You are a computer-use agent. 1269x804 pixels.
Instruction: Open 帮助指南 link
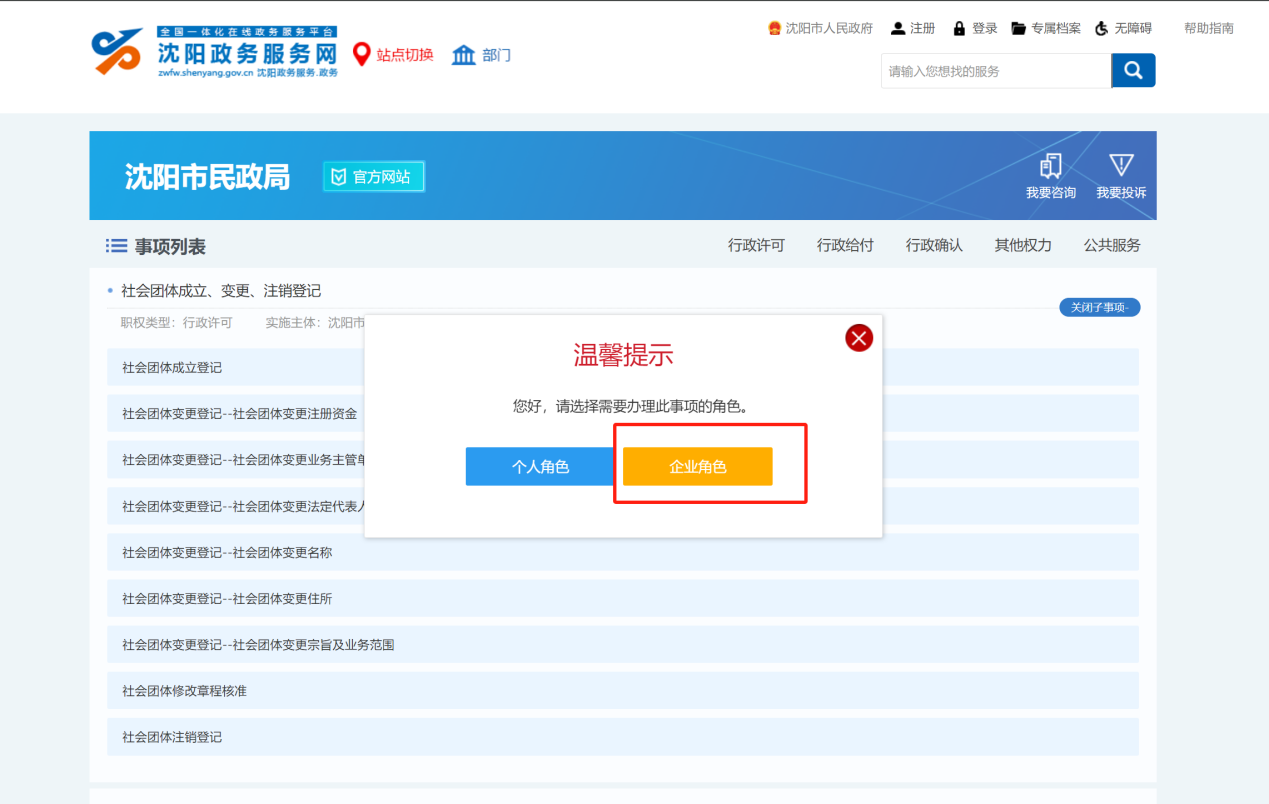1208,28
